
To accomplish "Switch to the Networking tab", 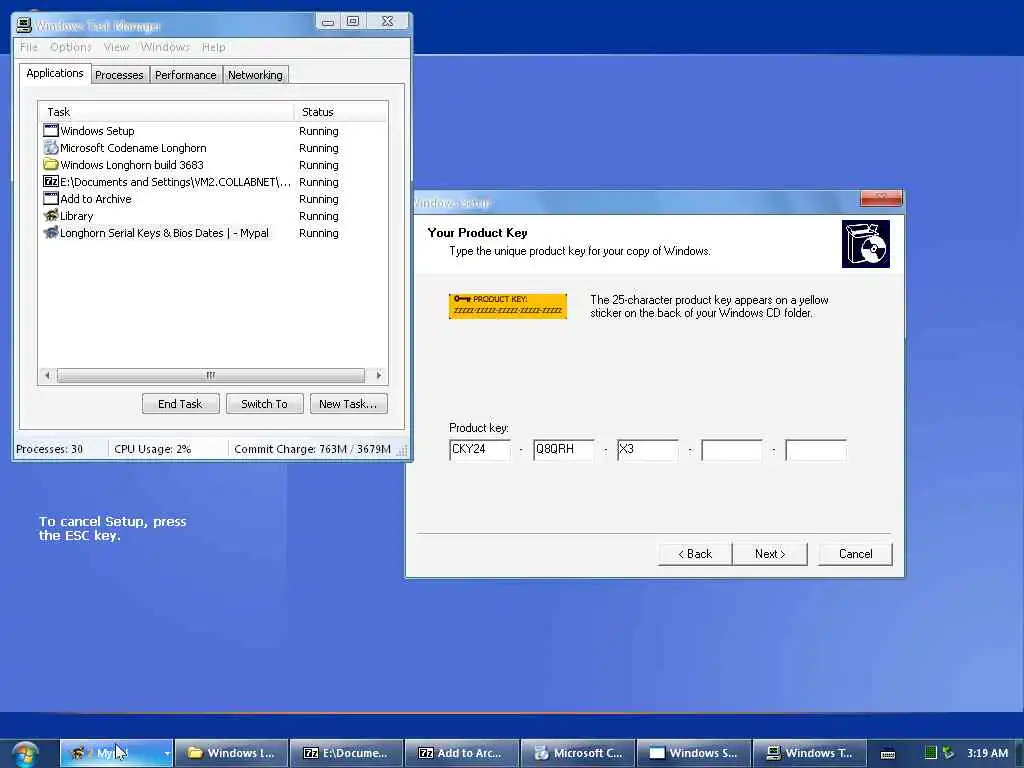I will point(255,75).
